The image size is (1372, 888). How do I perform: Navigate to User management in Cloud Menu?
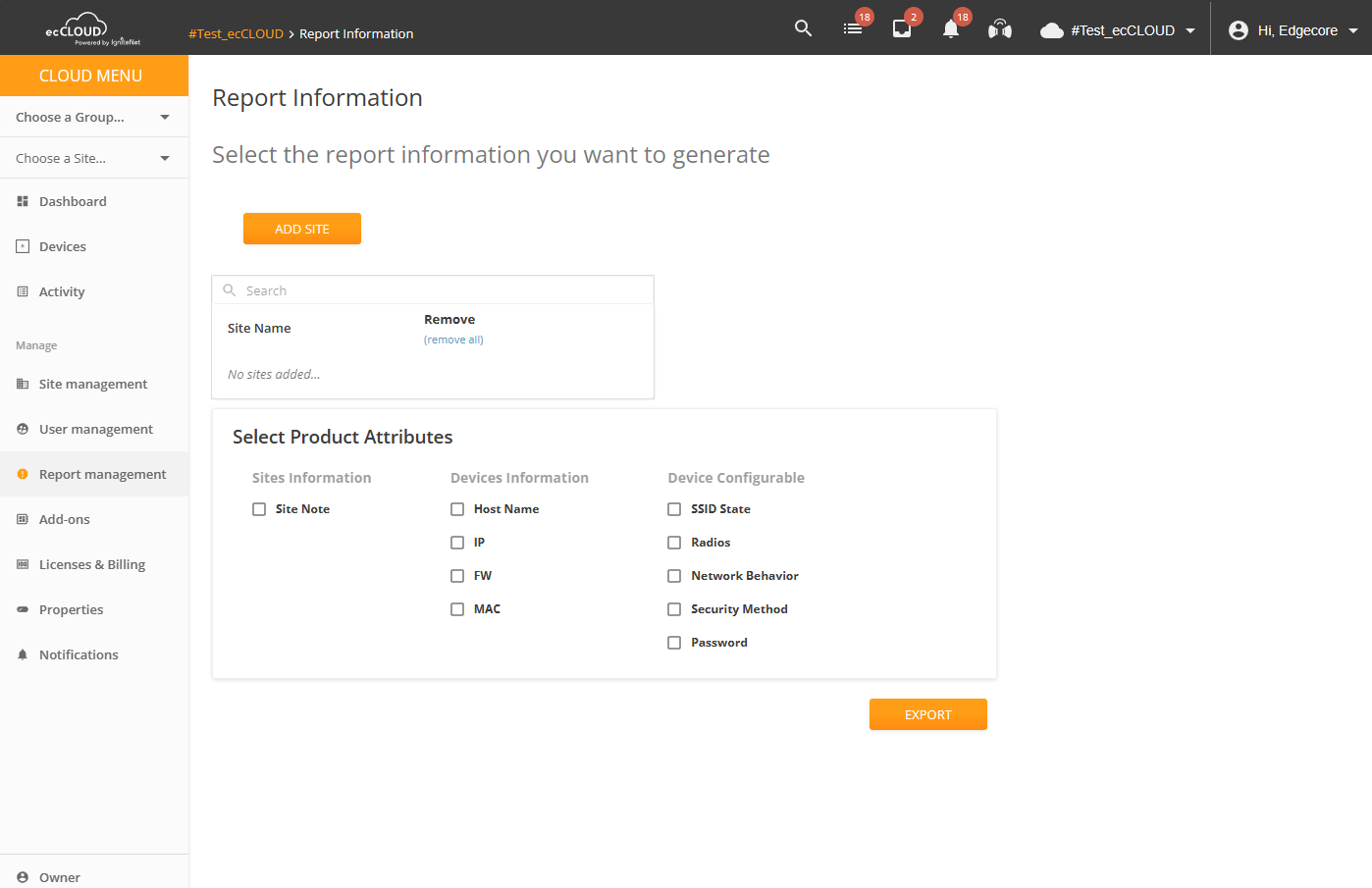click(x=95, y=429)
